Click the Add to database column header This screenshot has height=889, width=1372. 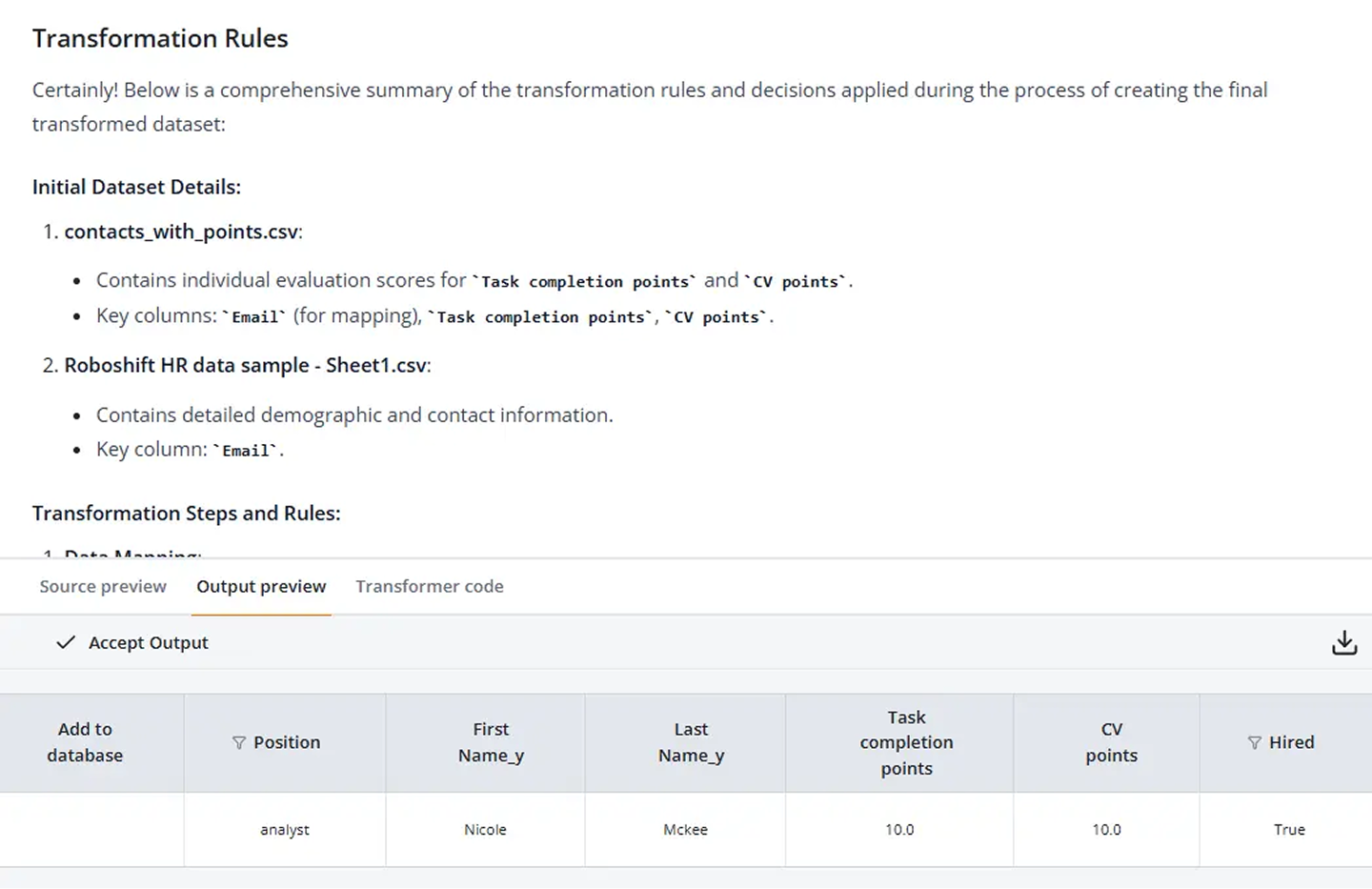point(86,742)
